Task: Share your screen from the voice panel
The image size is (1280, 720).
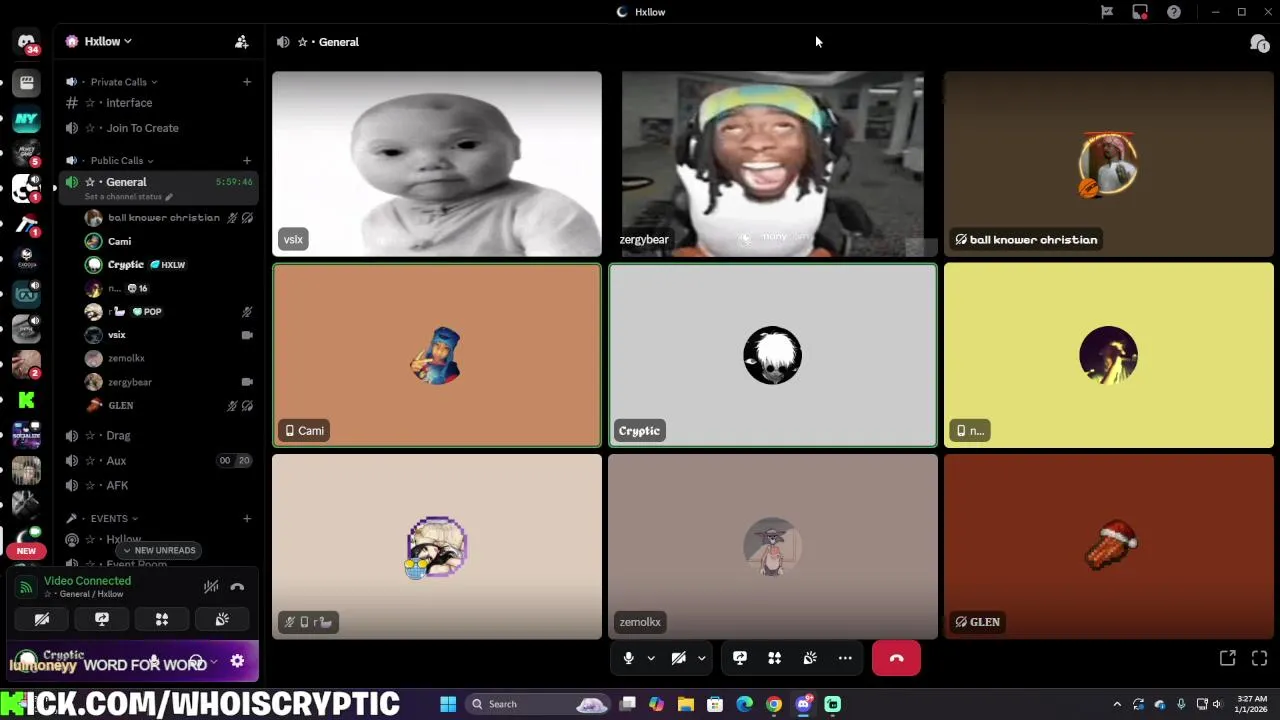Action: (x=102, y=619)
